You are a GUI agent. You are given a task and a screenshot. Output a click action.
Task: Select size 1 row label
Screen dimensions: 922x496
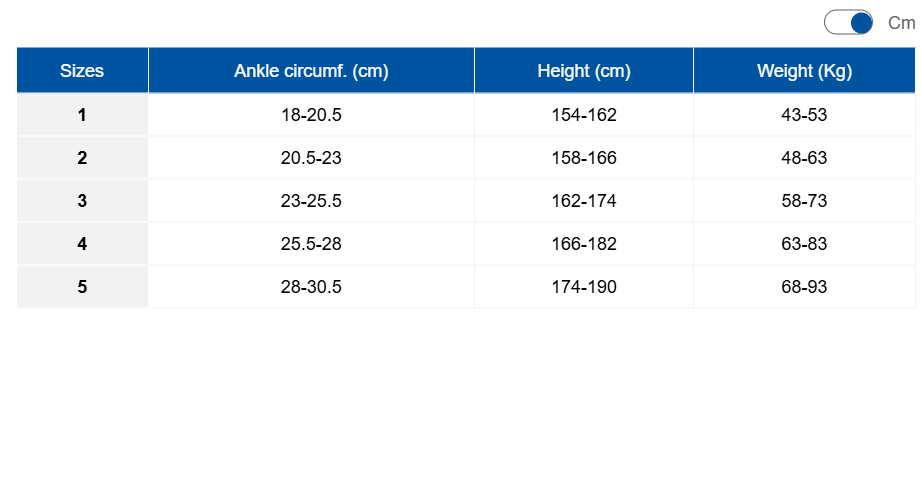[82, 115]
